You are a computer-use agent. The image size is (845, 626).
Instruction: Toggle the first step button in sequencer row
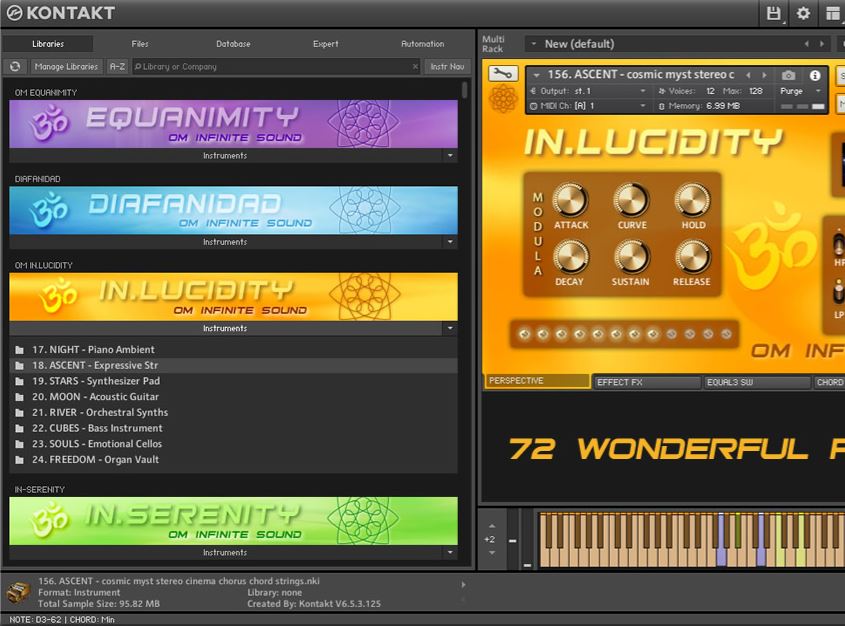point(524,334)
